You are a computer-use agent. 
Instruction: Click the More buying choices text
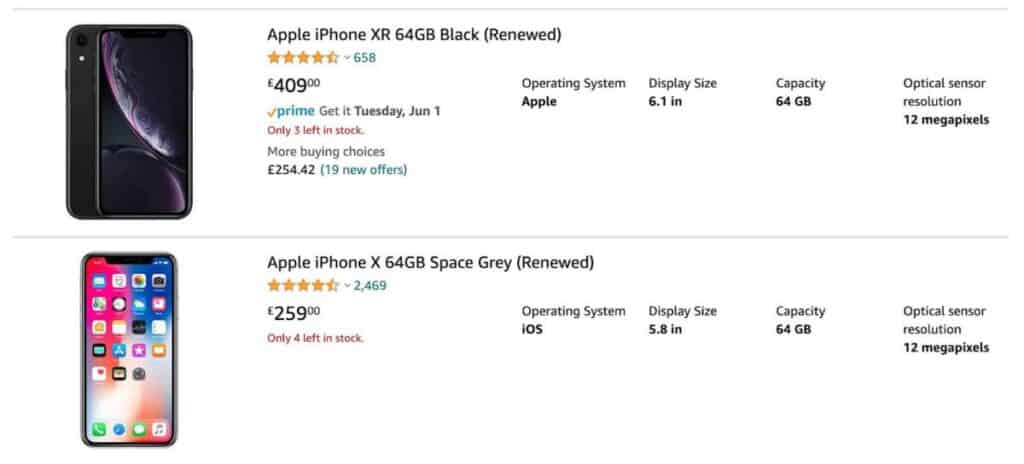[x=326, y=152]
